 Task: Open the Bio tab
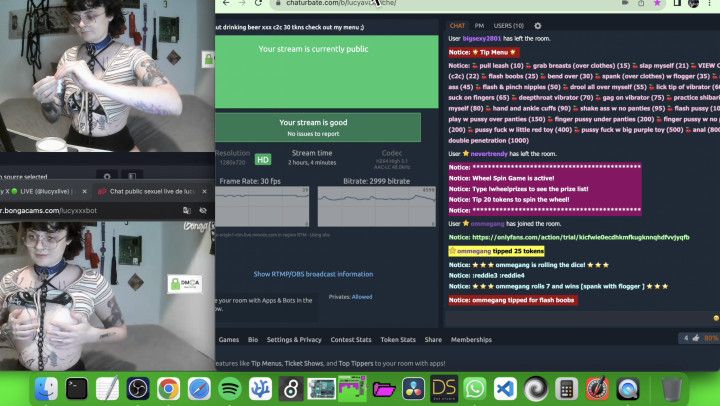[x=253, y=339]
